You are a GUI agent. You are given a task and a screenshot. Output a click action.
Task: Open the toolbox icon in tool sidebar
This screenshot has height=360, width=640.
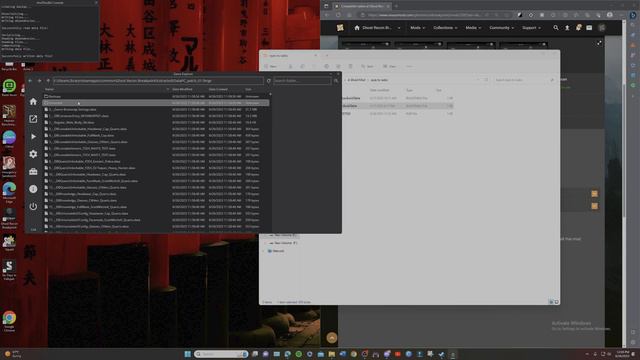click(x=33, y=171)
